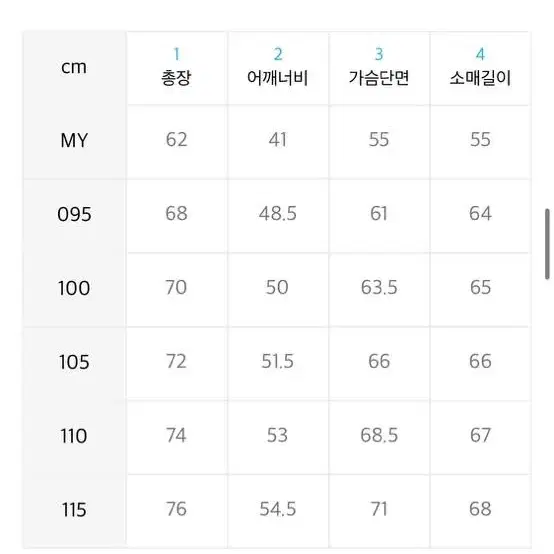Click the 54.5 shoulder width cell
554x554 pixels.
pyautogui.click(x=278, y=511)
